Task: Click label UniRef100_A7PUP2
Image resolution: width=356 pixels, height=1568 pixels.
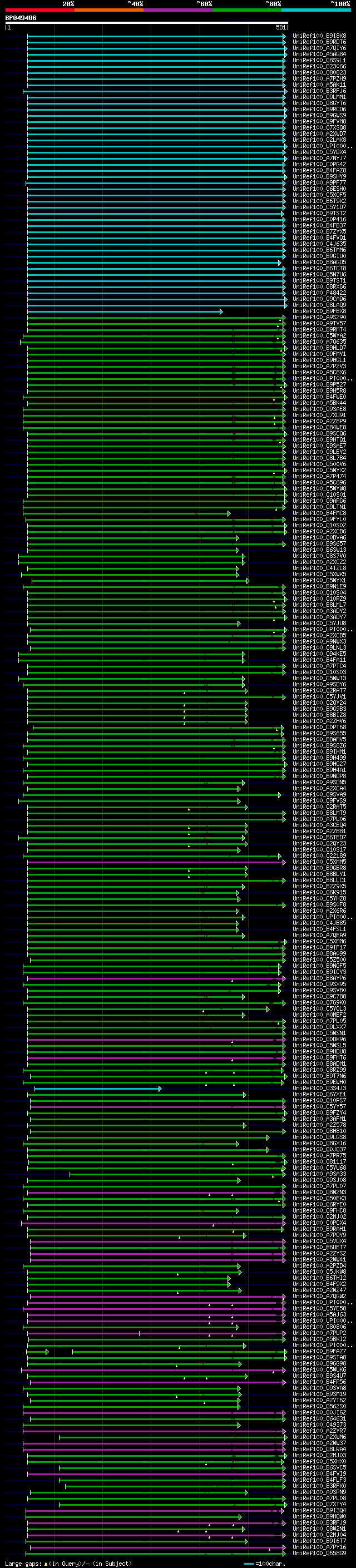Action: 319,1333
